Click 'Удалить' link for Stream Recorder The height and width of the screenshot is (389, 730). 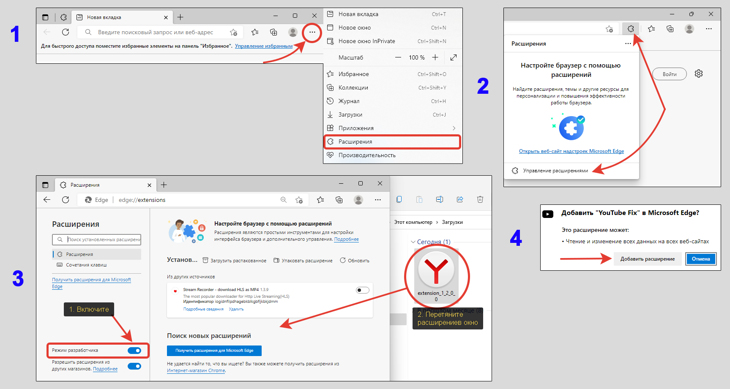tap(236, 309)
